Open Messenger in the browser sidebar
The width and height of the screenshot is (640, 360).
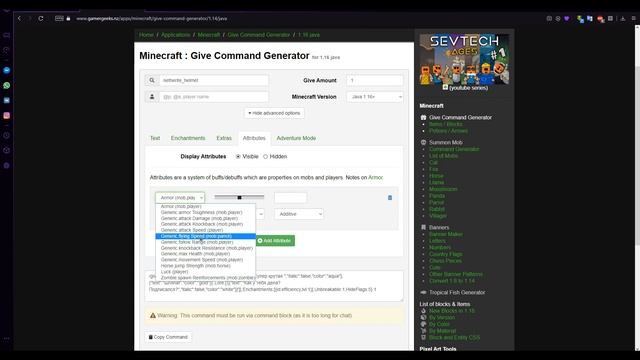(x=7, y=70)
